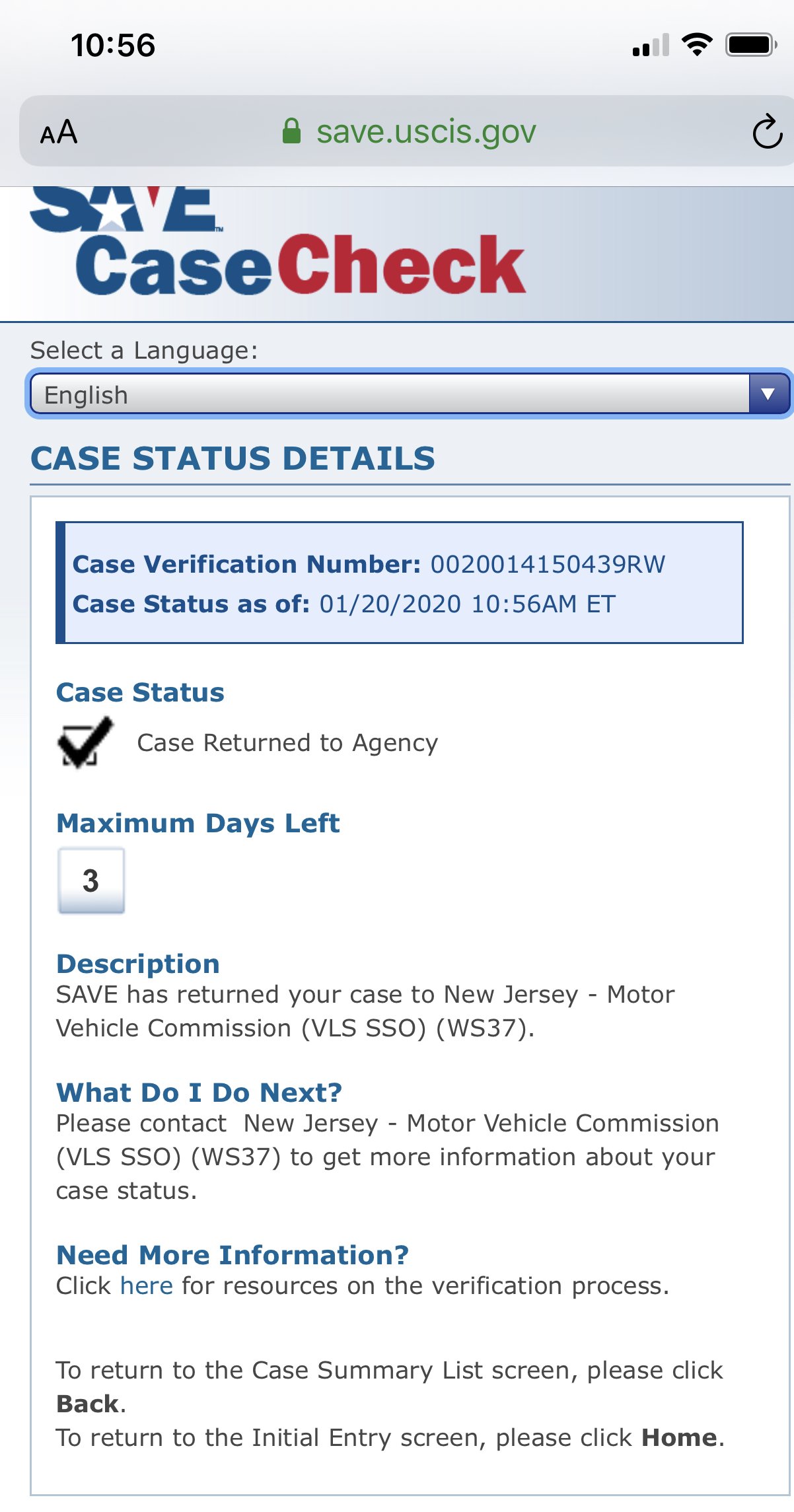This screenshot has width=794, height=1512.
Task: Click the Case Returned to Agency checkmark
Action: (85, 742)
